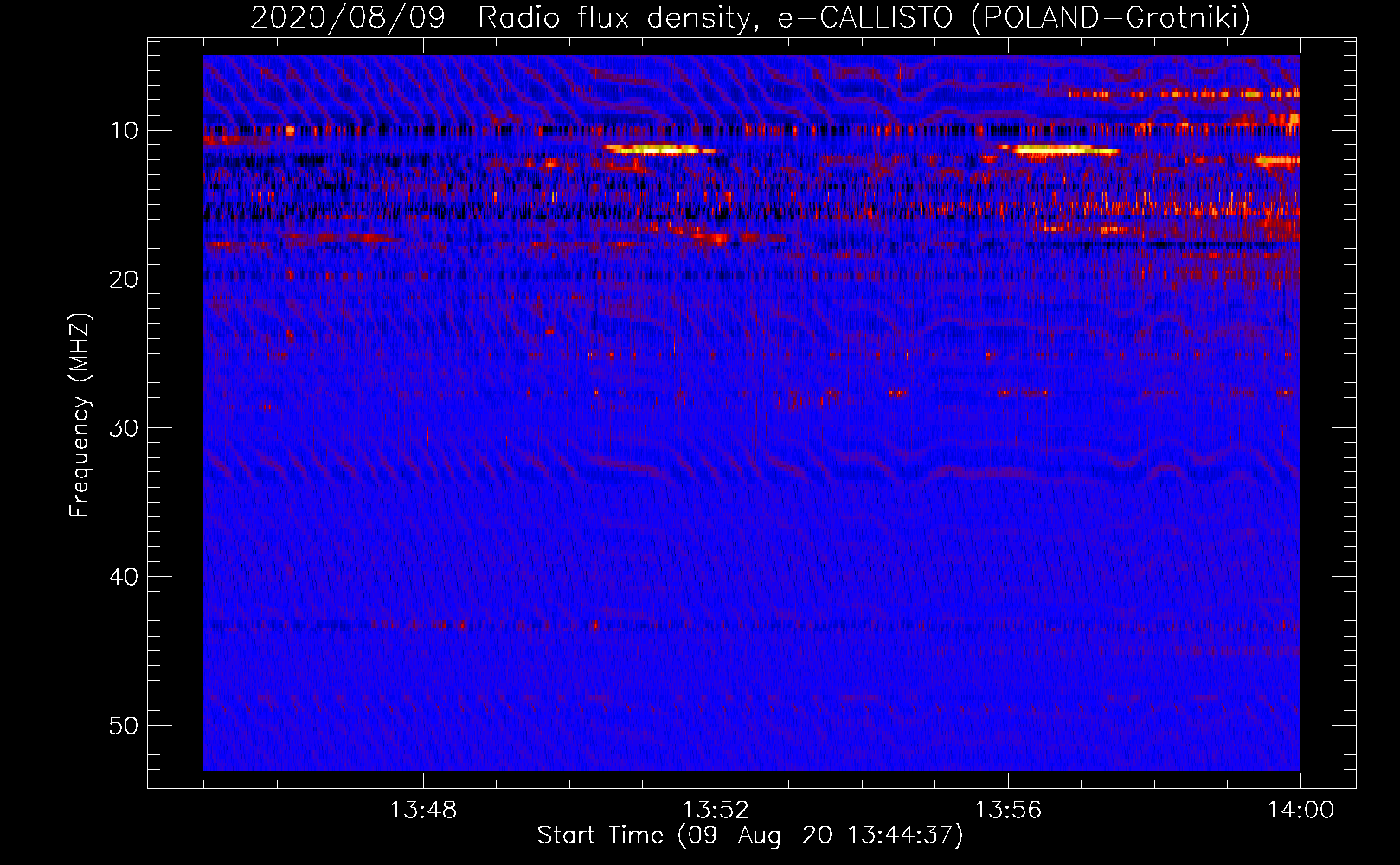Click the '13:48' time tick label

click(x=423, y=811)
